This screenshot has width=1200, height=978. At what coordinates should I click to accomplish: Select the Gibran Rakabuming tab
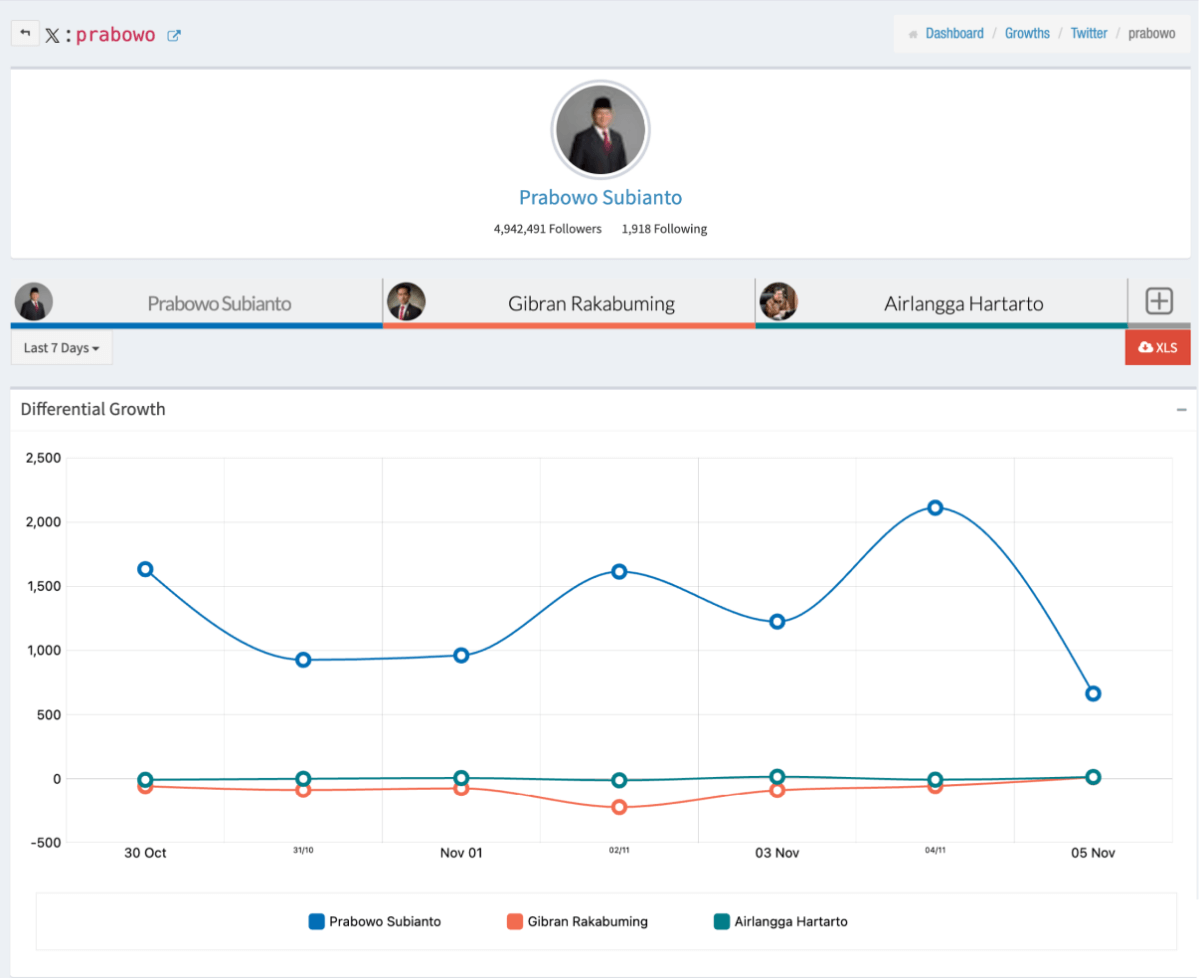[590, 303]
